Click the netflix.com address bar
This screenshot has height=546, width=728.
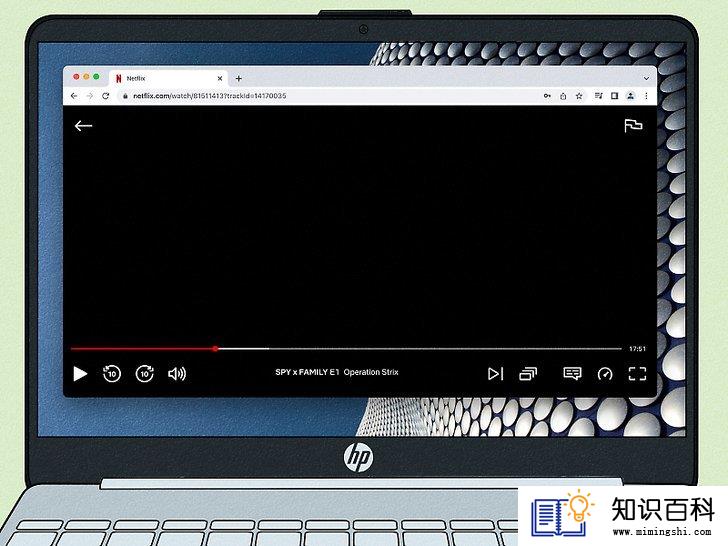point(328,96)
